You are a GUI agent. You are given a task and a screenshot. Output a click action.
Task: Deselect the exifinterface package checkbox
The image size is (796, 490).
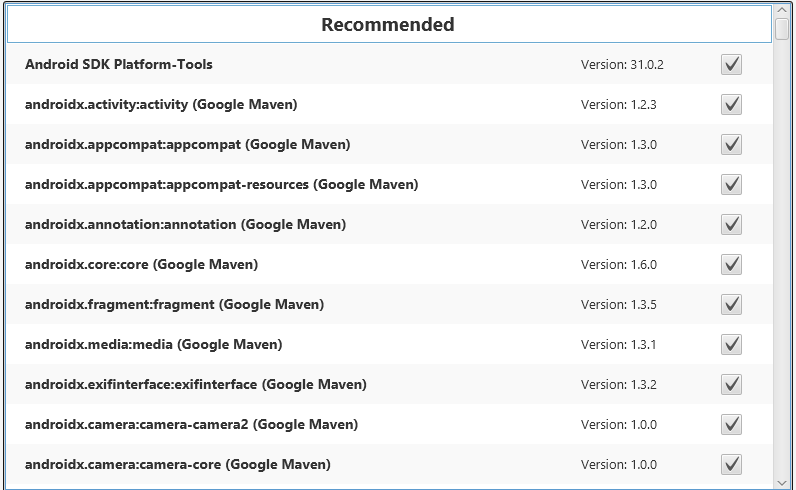731,385
